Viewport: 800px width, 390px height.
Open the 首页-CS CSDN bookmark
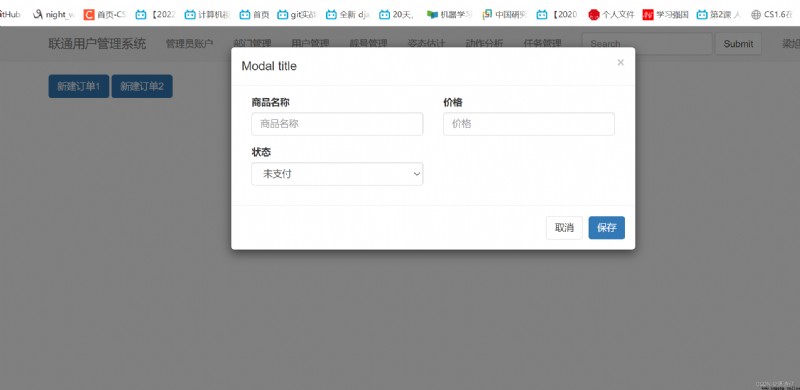coord(105,14)
